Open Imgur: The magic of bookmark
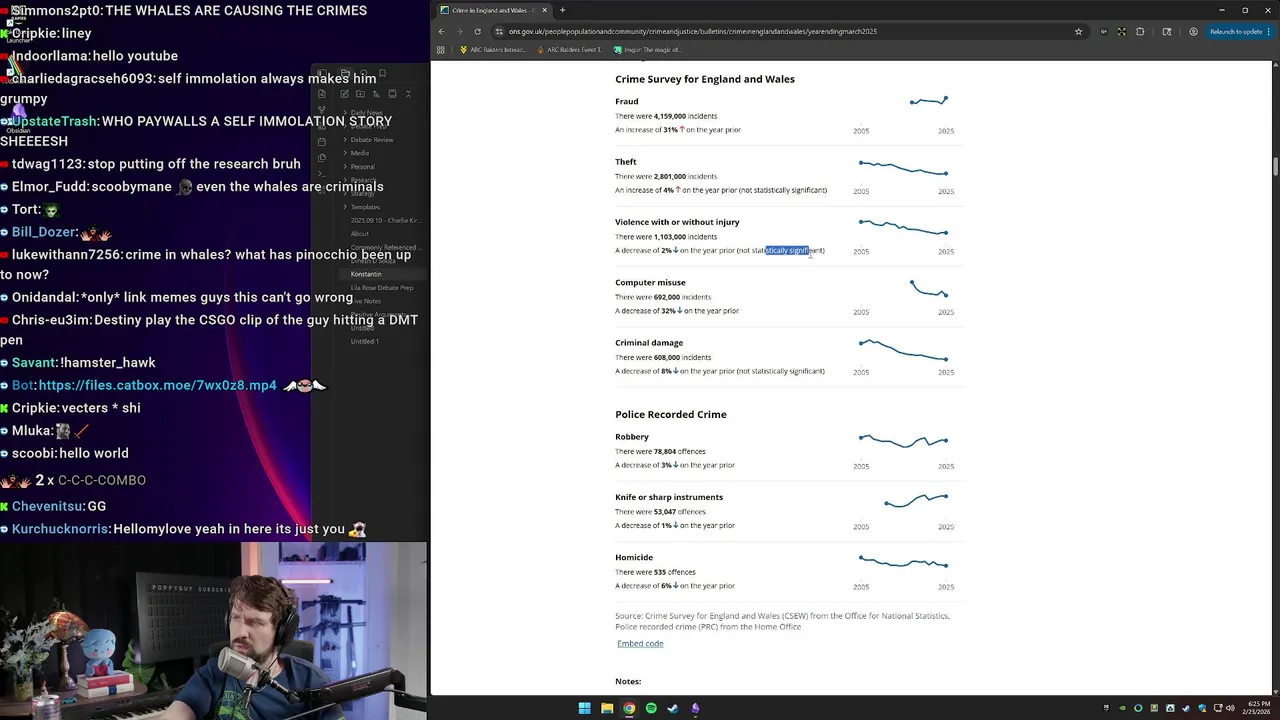The width and height of the screenshot is (1280, 720). (648, 49)
